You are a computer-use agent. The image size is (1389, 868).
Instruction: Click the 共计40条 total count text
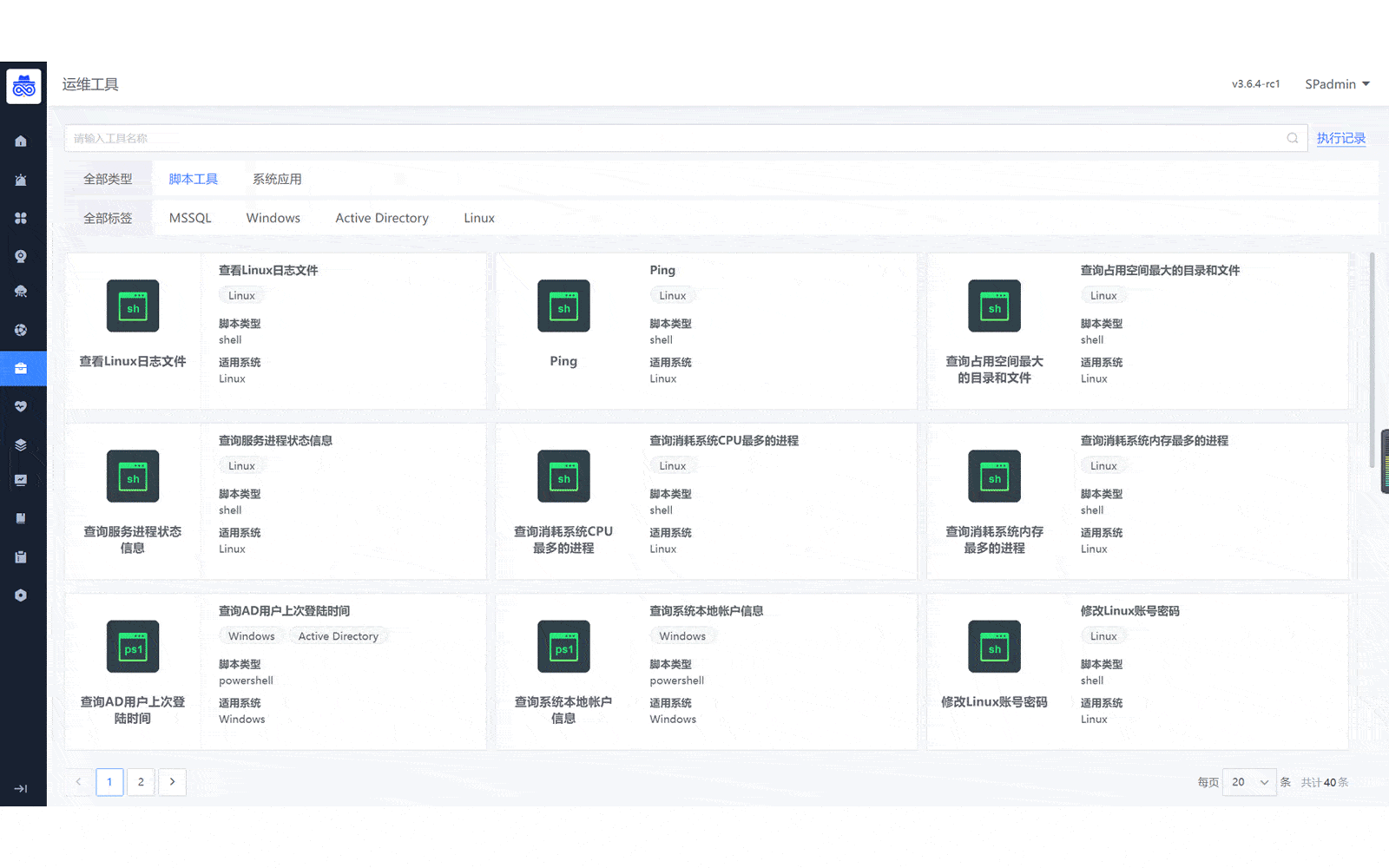(1325, 782)
